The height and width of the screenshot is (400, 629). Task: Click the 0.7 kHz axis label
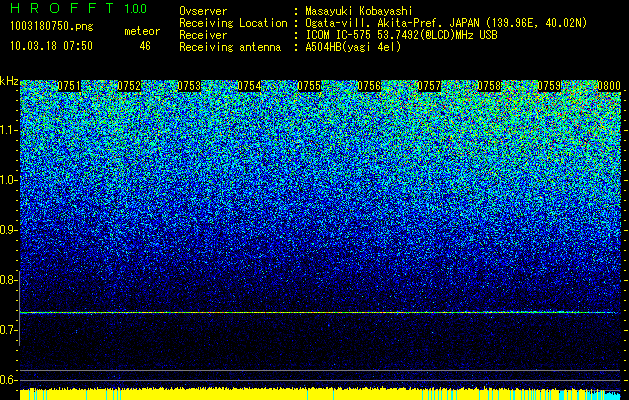[x=8, y=330]
